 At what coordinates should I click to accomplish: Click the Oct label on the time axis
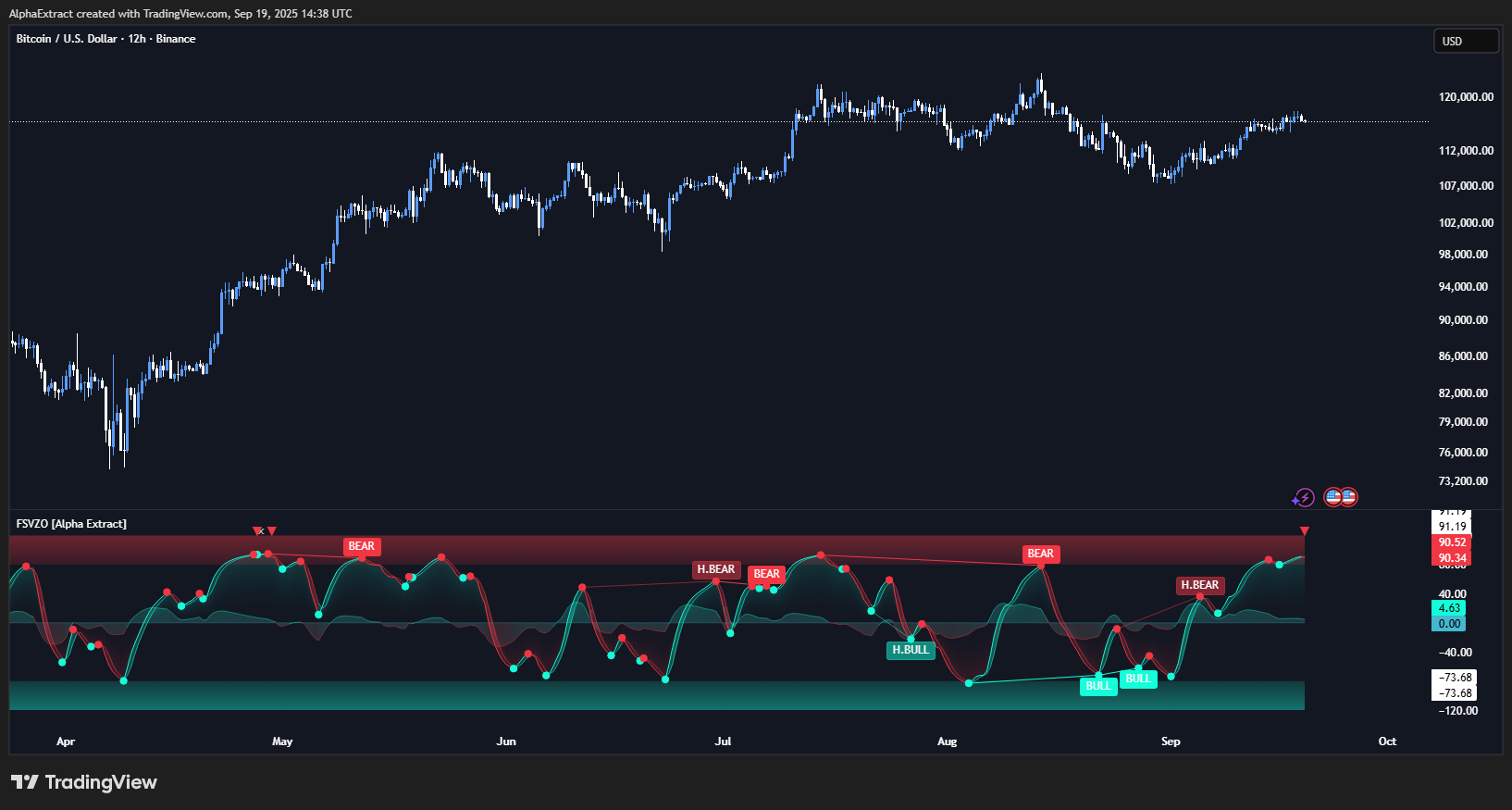pos(1387,741)
